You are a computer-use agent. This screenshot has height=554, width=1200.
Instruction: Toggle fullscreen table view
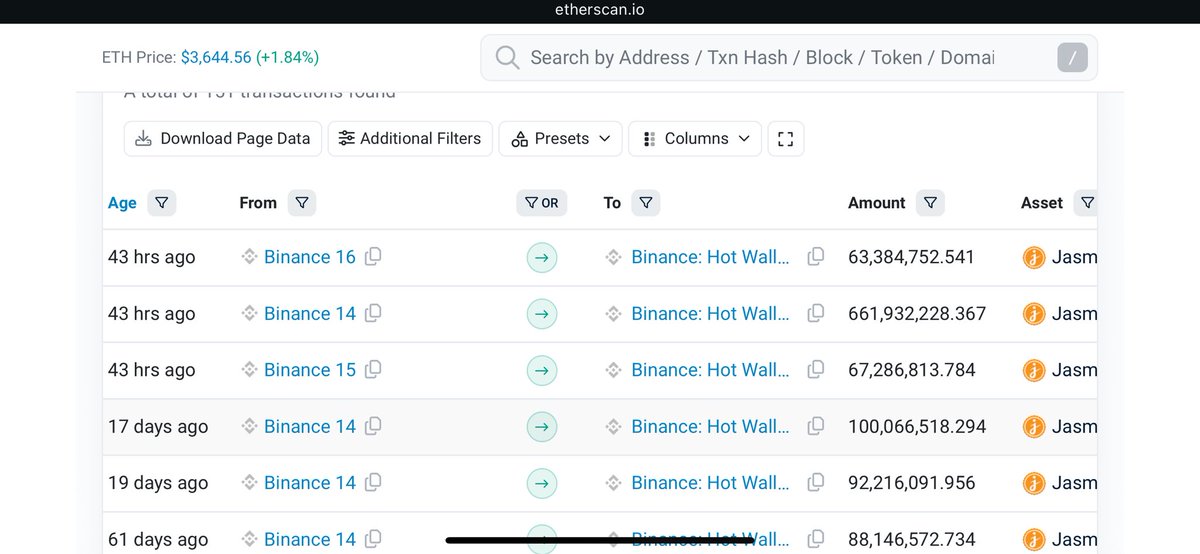(786, 138)
